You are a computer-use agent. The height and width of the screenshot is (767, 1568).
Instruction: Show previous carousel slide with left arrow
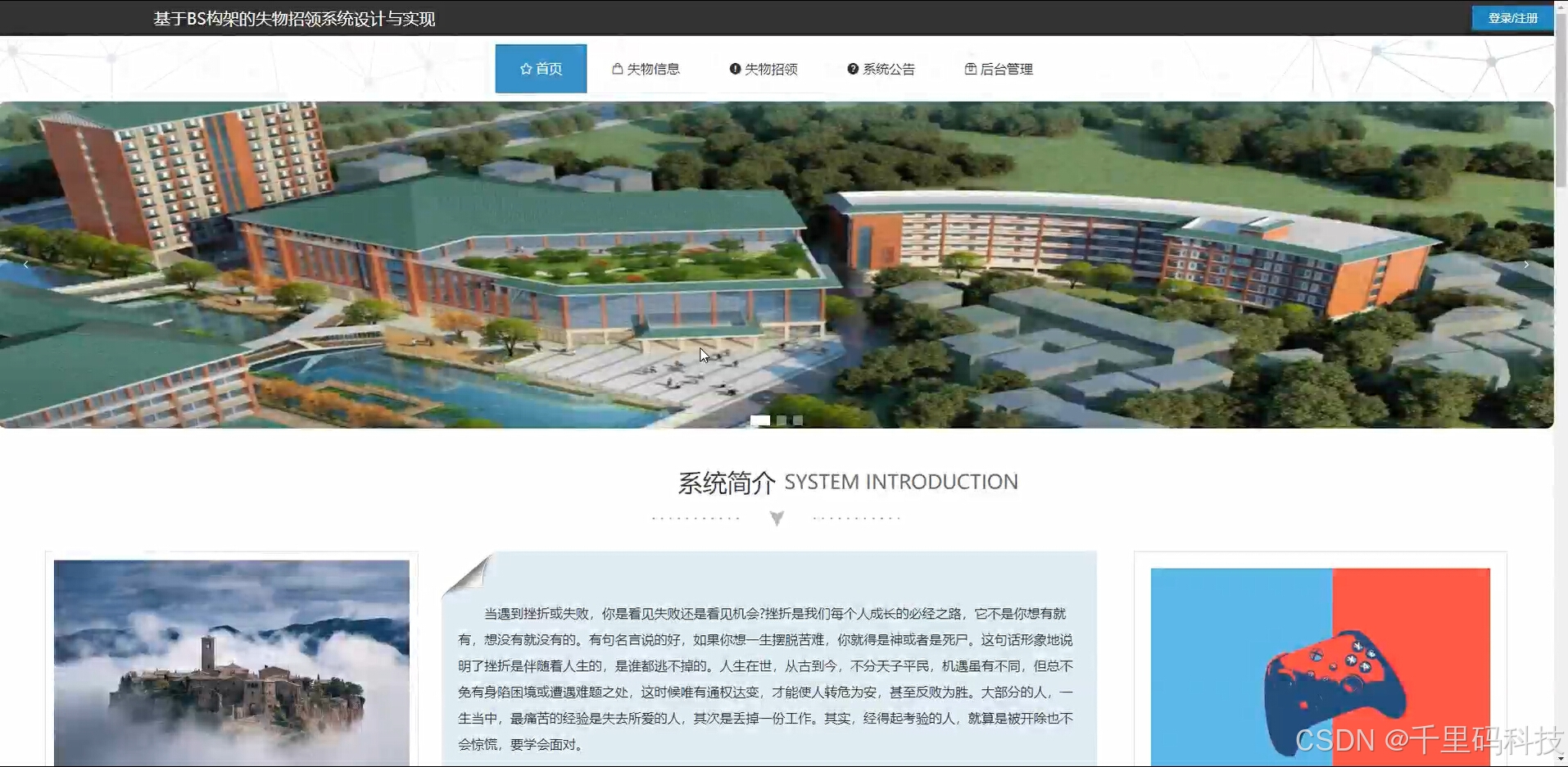pos(26,264)
